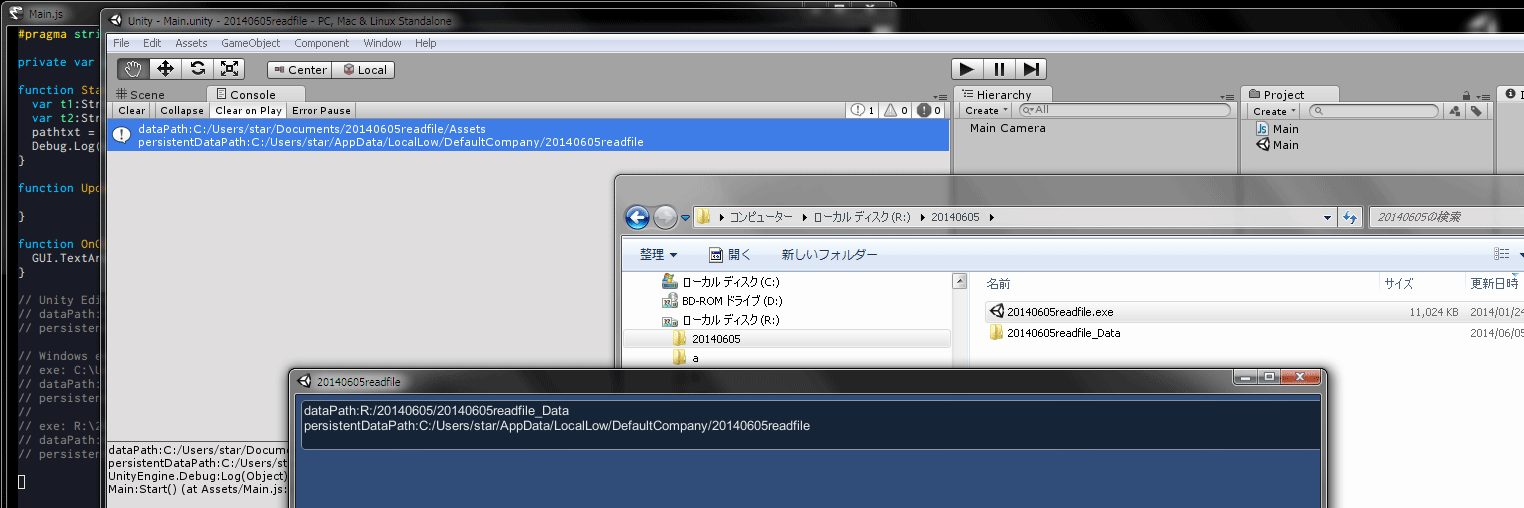Click Search by Label icon in Project
Screen dimensions: 1524x508
coord(1475,111)
